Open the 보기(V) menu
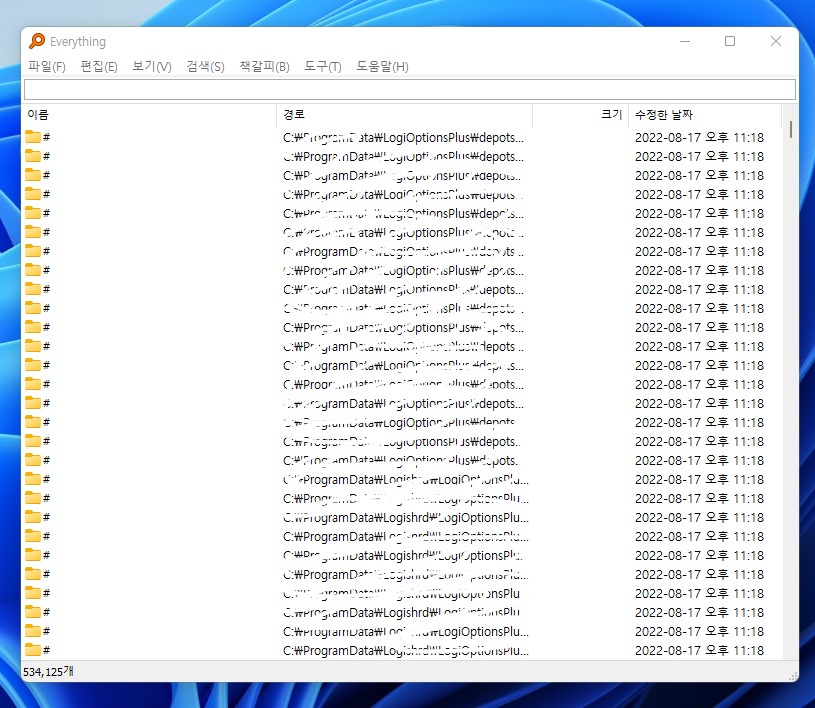815x708 pixels. (x=152, y=67)
